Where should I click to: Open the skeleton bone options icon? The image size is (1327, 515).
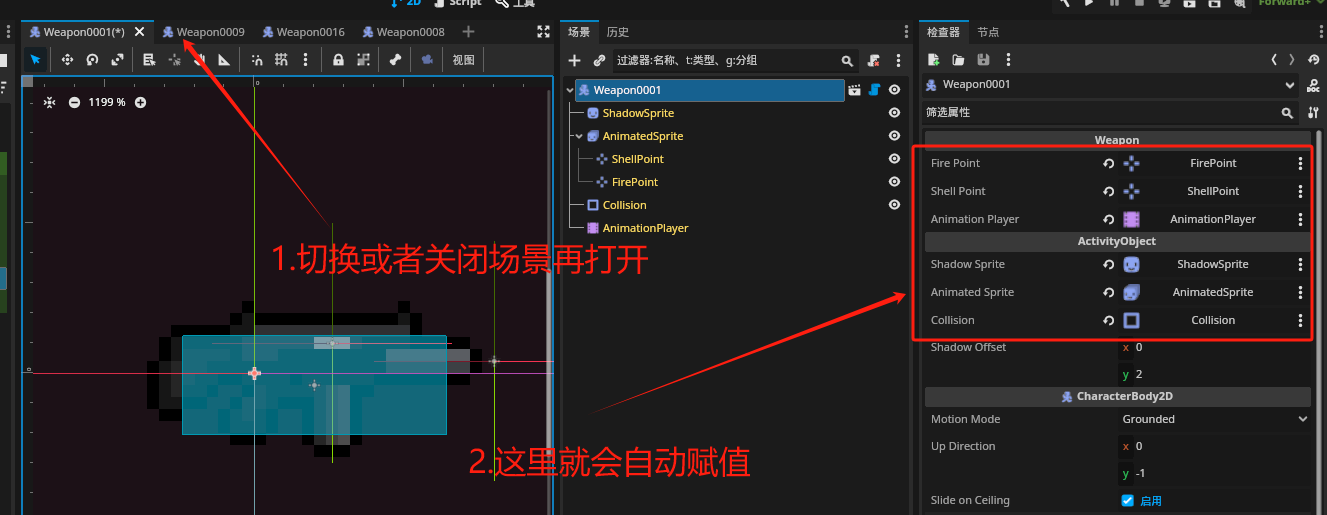coord(395,60)
